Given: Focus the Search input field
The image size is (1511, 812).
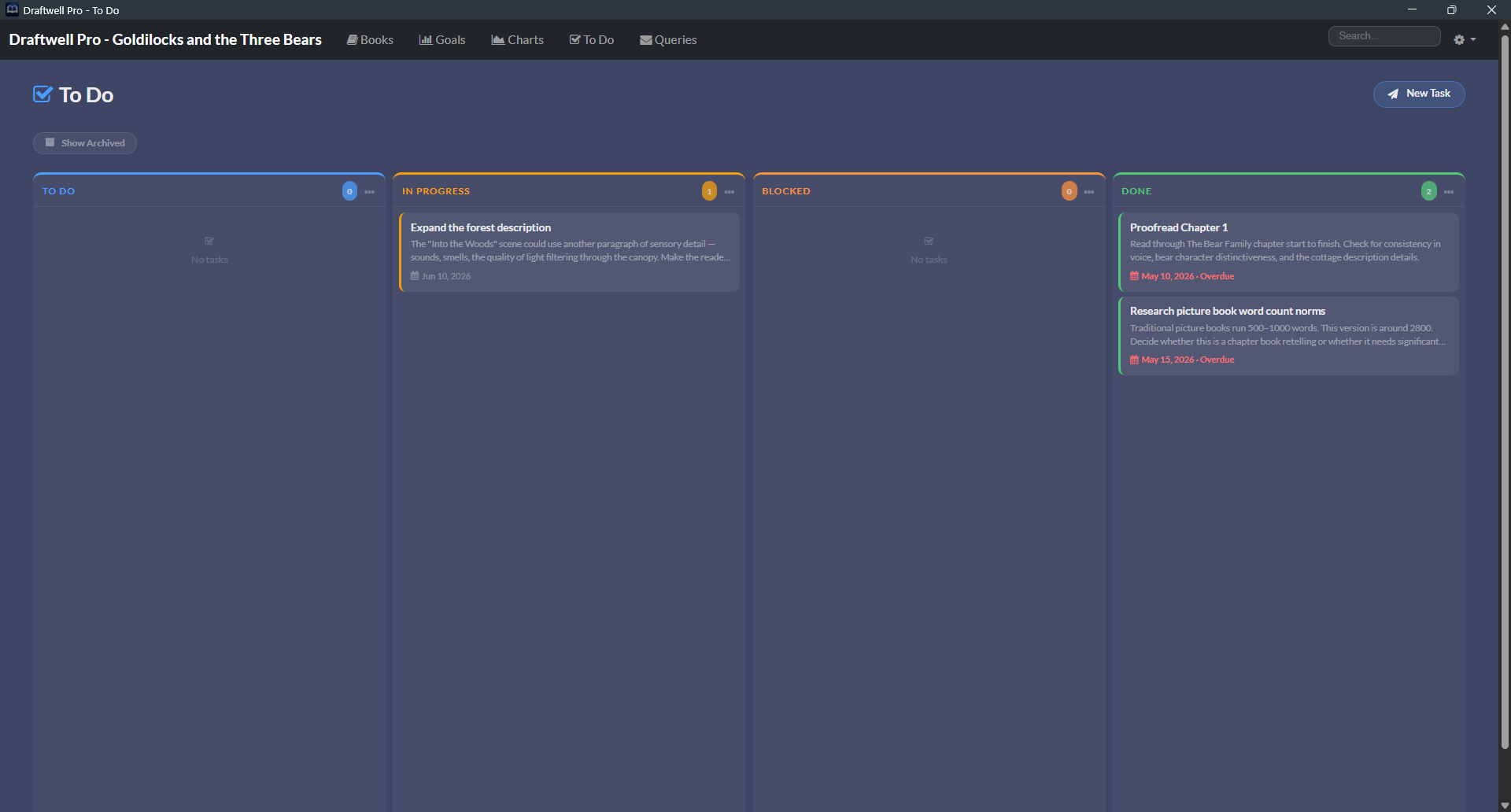Looking at the screenshot, I should coord(1384,36).
